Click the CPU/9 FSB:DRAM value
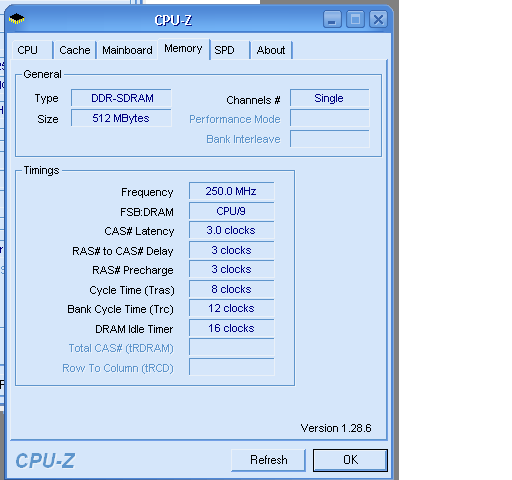 [232, 211]
